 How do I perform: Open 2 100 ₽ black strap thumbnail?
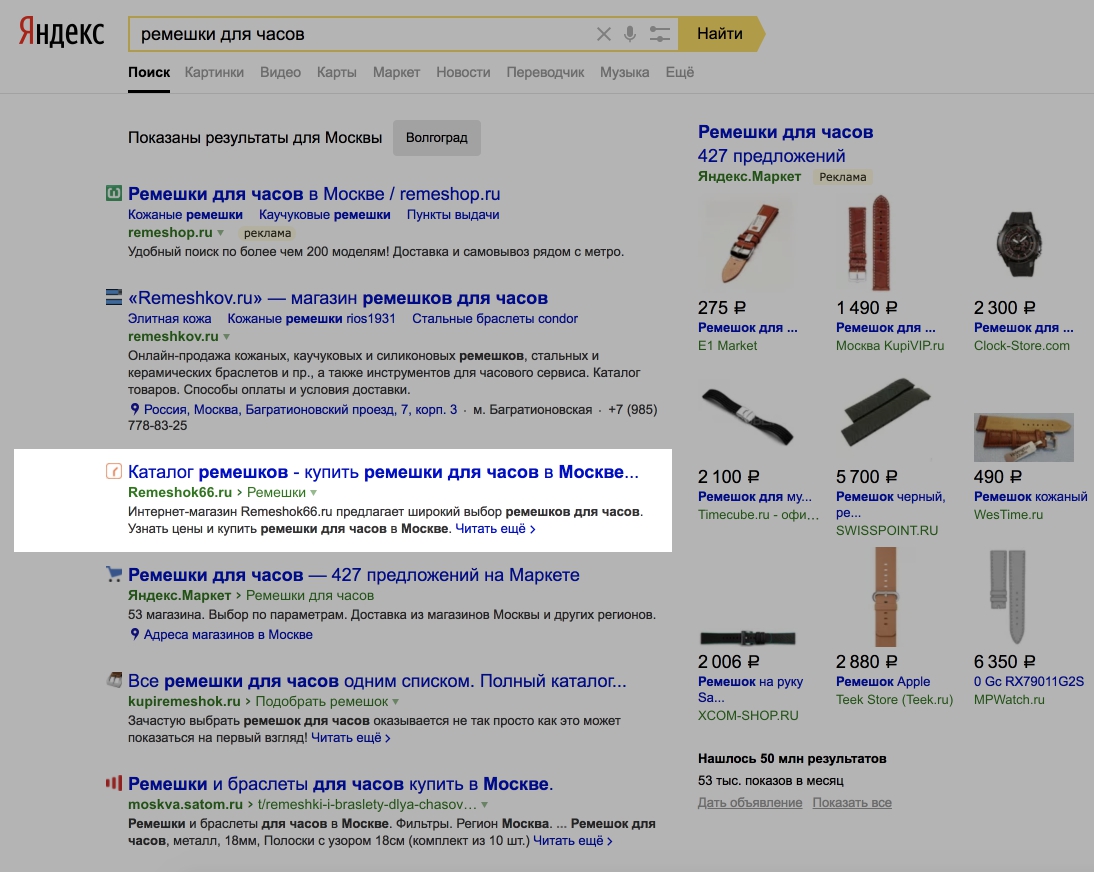point(747,416)
